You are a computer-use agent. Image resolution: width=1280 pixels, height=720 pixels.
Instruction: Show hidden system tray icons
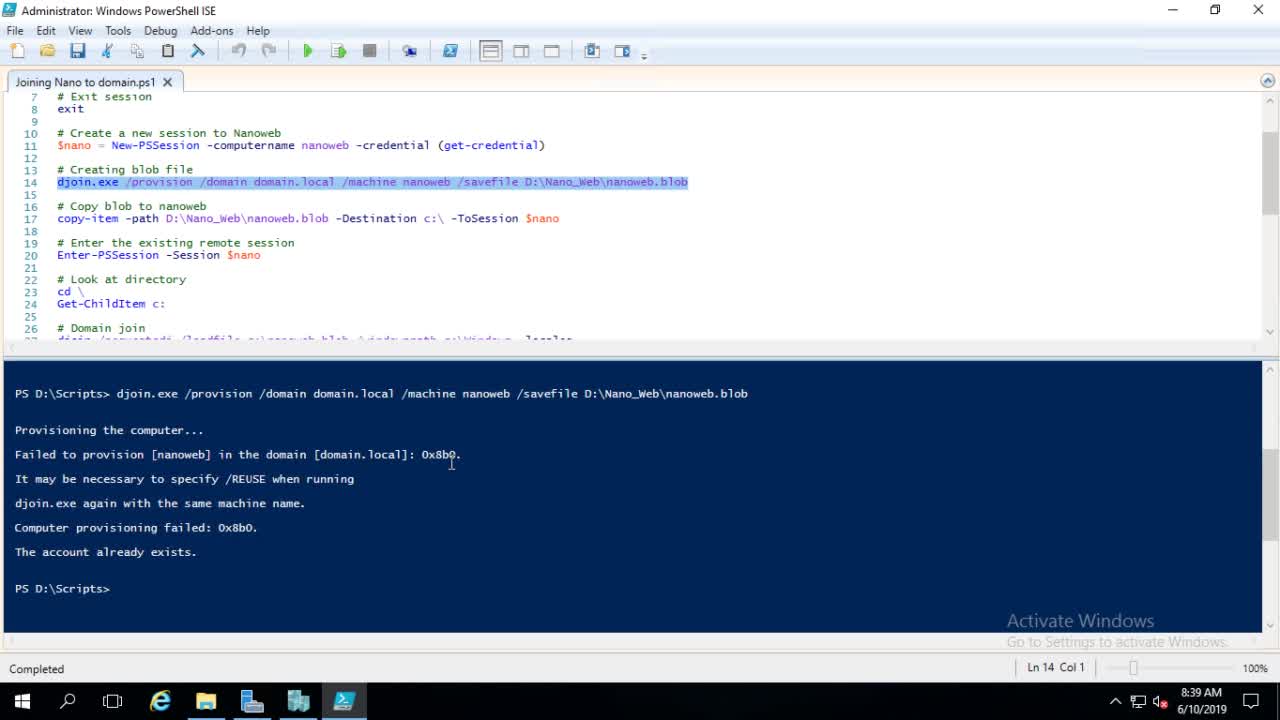pos(1116,701)
